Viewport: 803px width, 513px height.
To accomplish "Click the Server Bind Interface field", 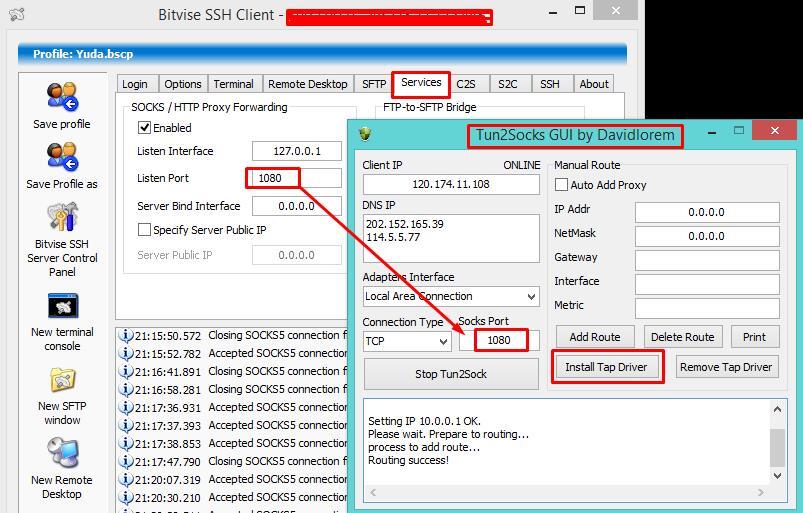I will (297, 206).
